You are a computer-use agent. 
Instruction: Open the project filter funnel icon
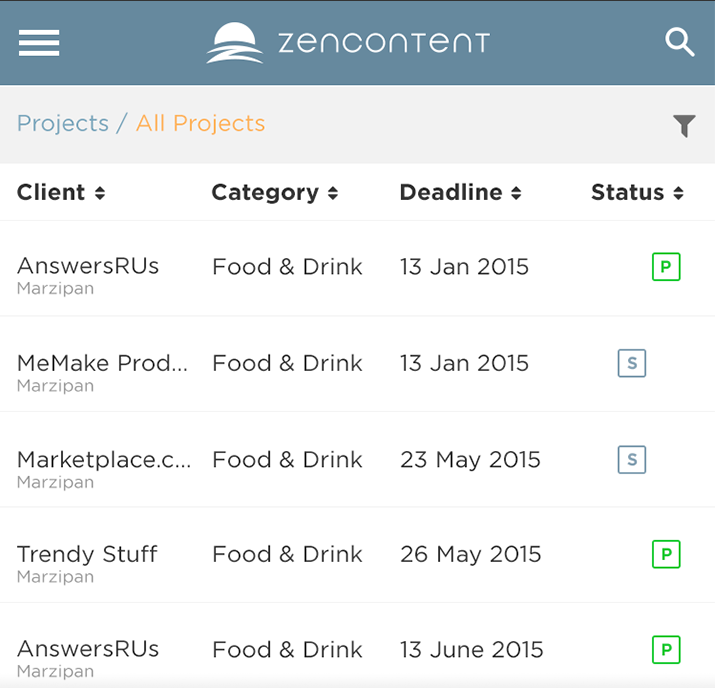(684, 125)
